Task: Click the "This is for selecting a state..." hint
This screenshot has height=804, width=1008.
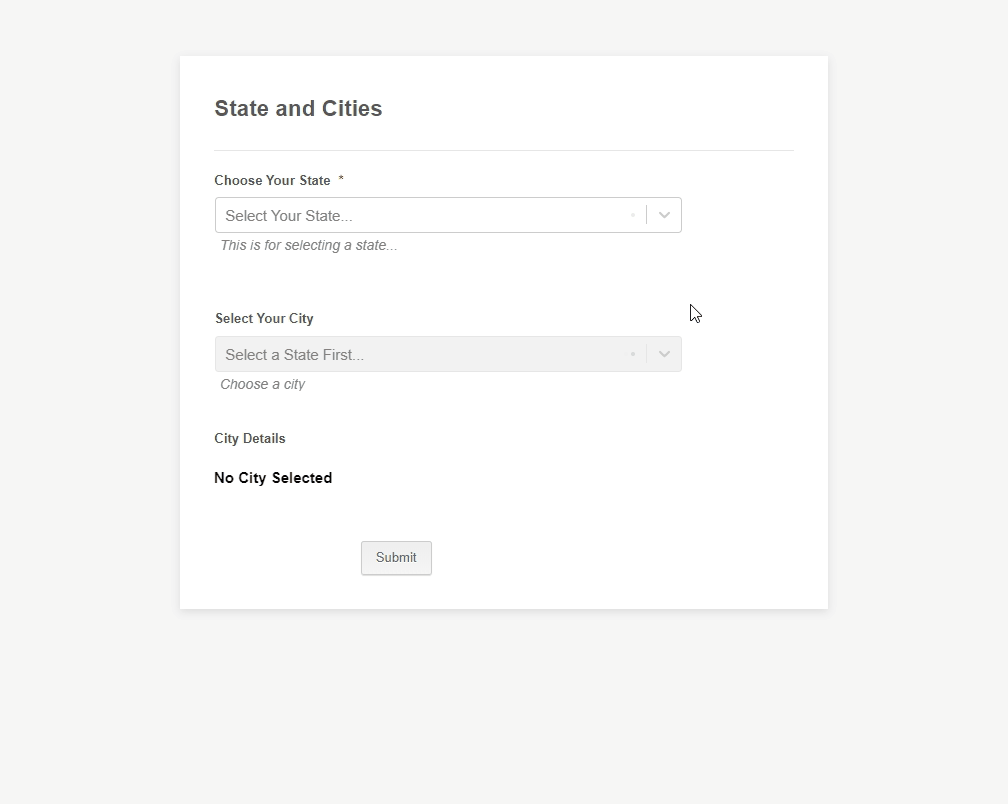Action: click(308, 245)
